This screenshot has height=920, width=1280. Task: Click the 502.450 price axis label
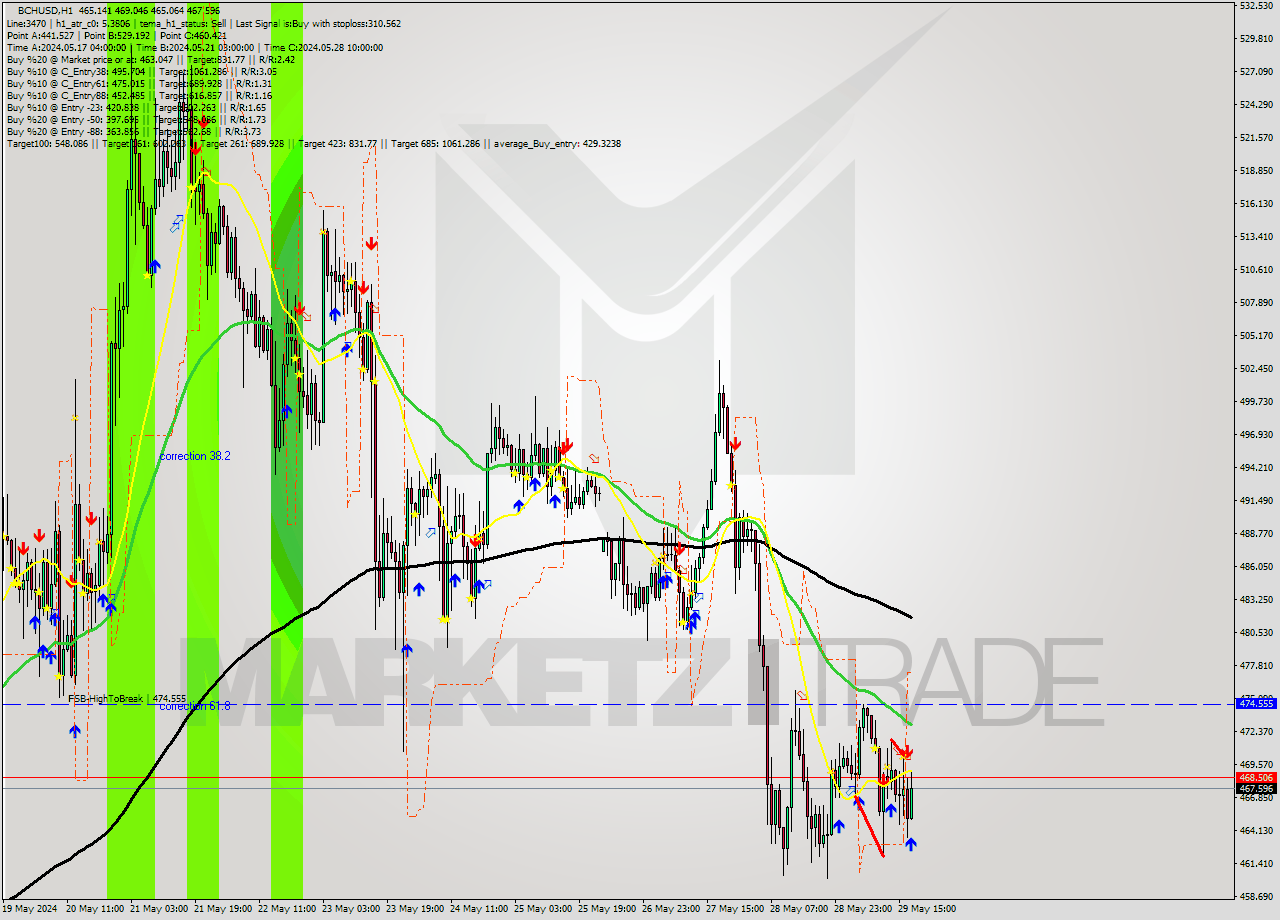point(1256,368)
